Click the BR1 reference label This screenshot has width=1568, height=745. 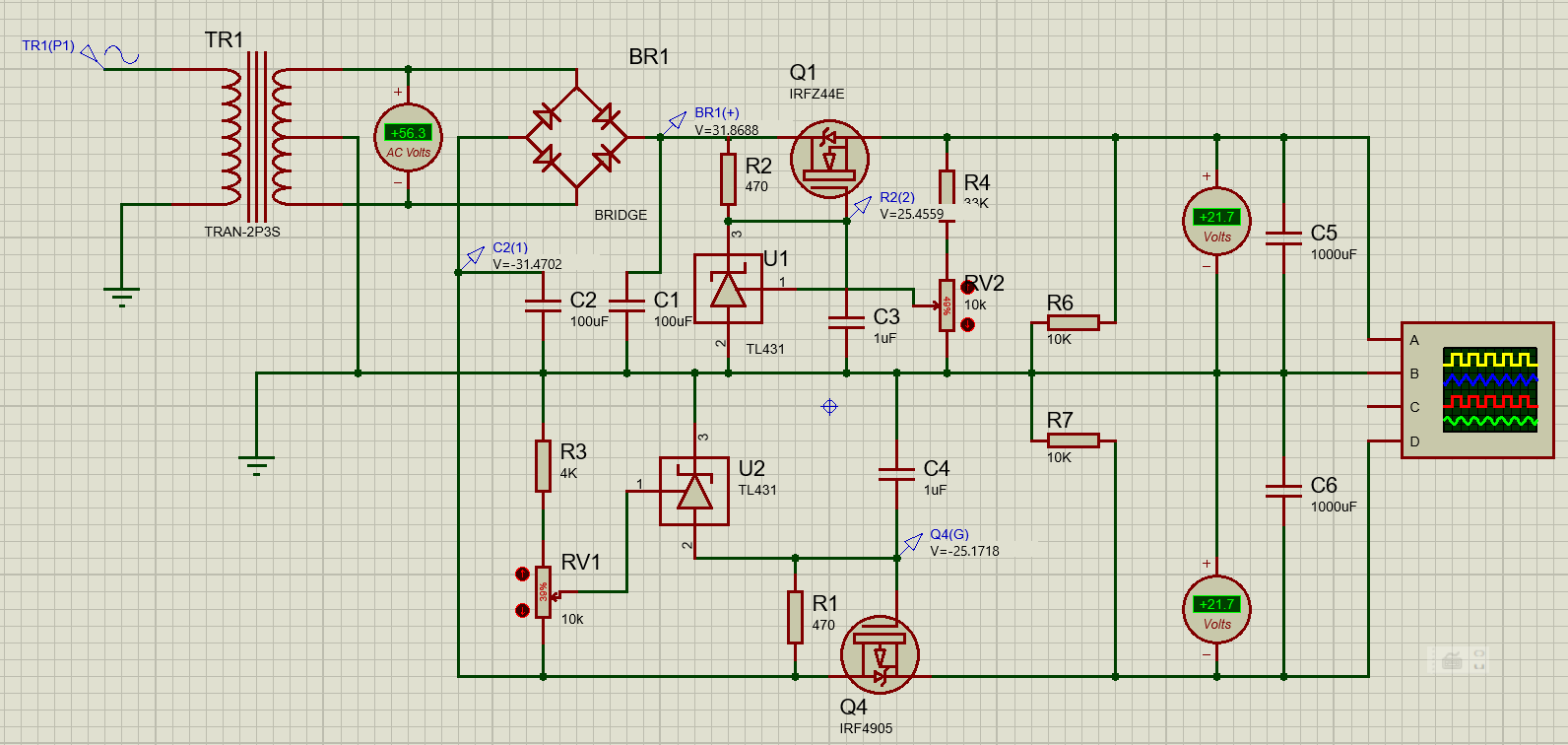click(649, 57)
